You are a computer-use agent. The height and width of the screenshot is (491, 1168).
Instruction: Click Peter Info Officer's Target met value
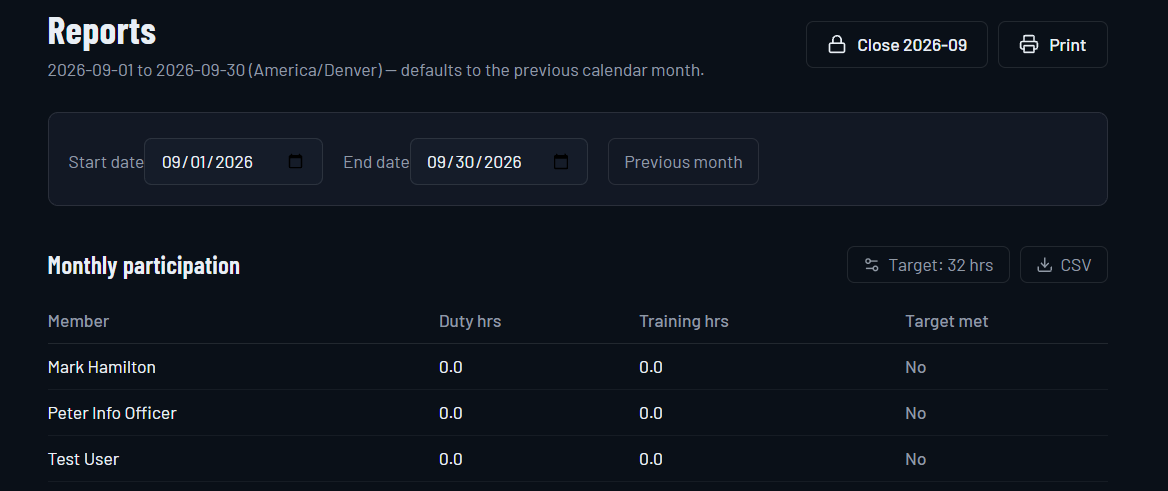pyautogui.click(x=915, y=413)
